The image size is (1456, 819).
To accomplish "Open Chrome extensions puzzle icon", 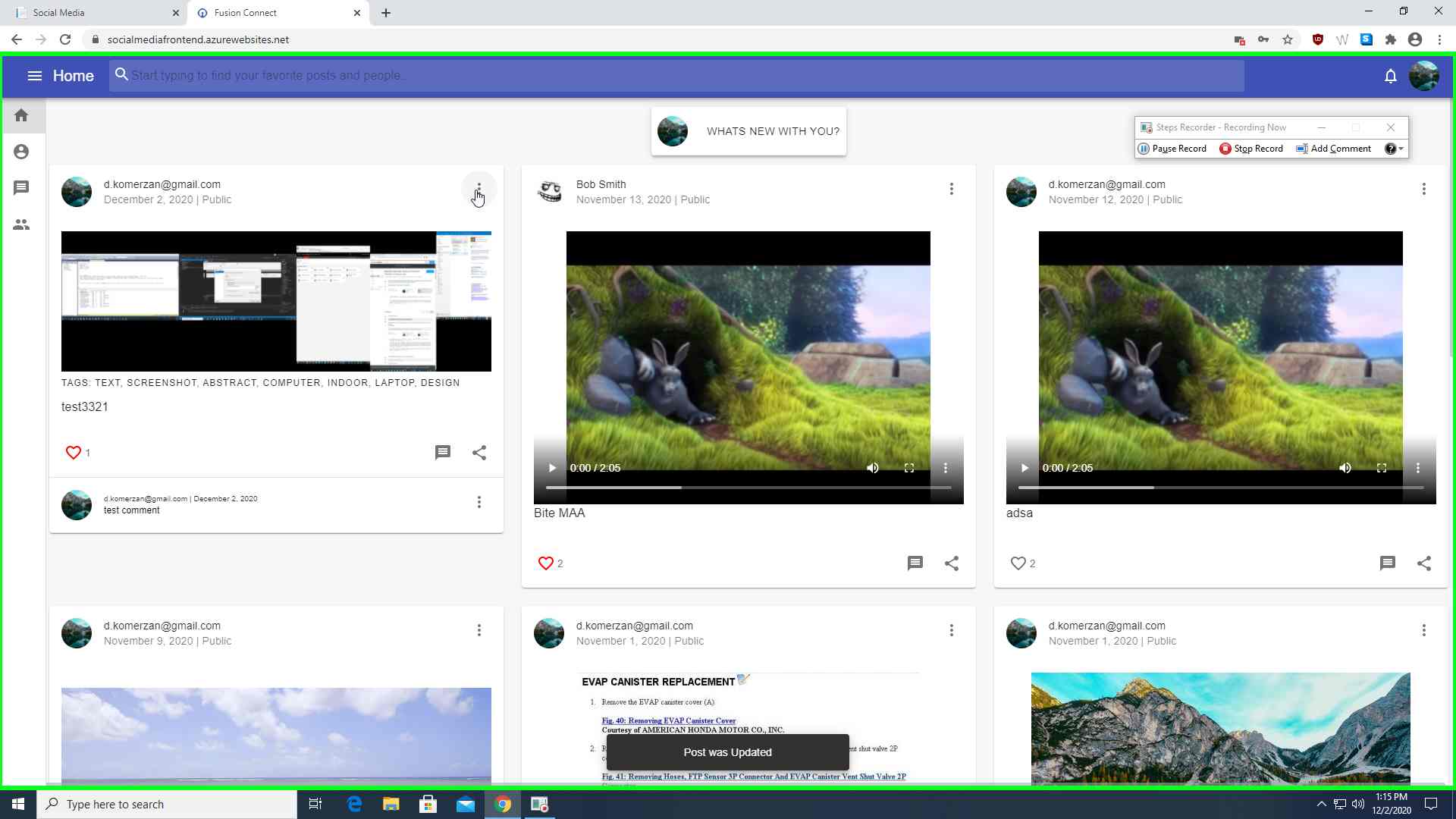I will point(1391,39).
